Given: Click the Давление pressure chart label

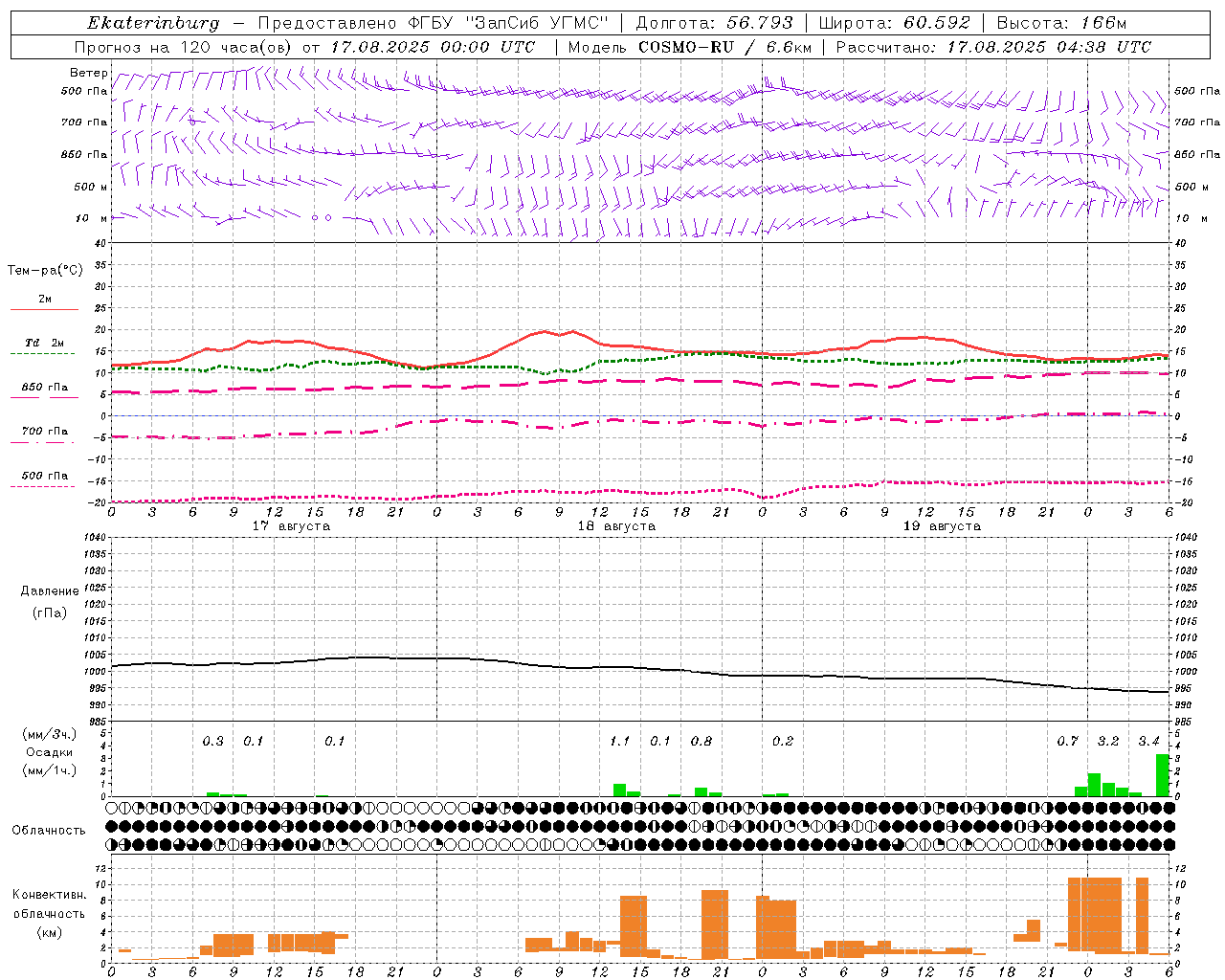Looking at the screenshot, I should tap(50, 591).
